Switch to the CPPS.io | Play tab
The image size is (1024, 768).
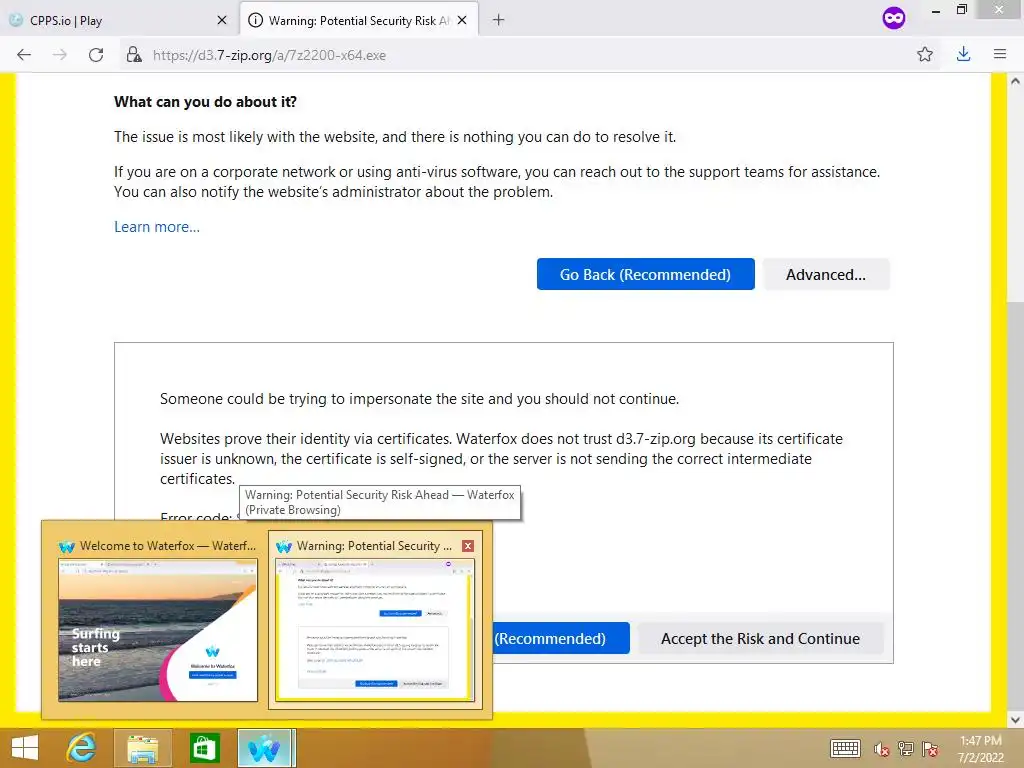(x=120, y=20)
